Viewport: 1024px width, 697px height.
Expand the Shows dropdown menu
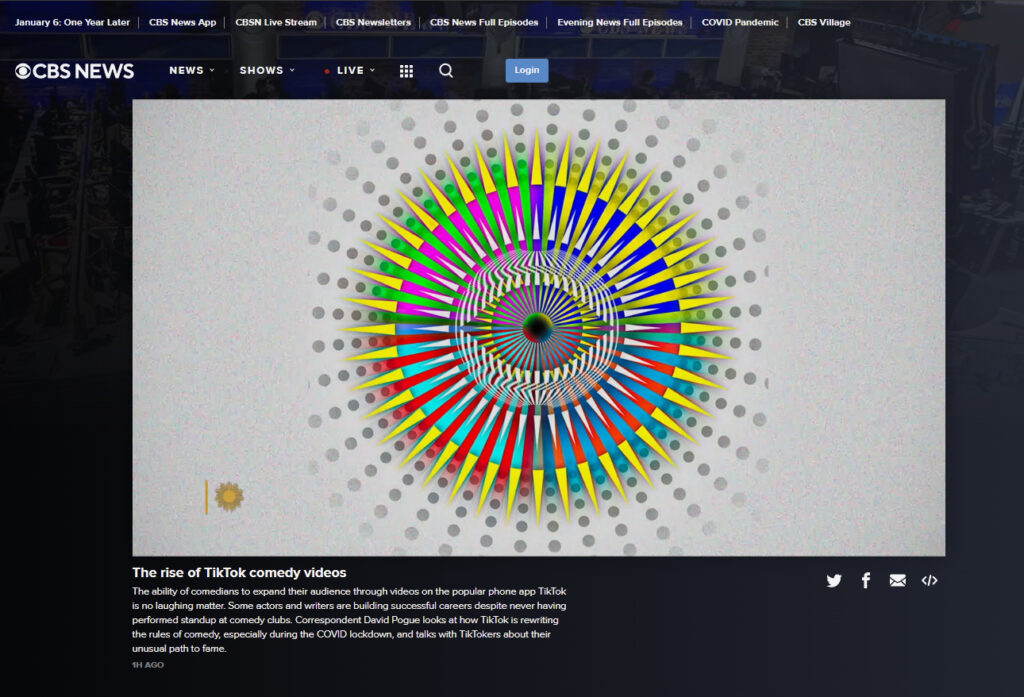(267, 70)
